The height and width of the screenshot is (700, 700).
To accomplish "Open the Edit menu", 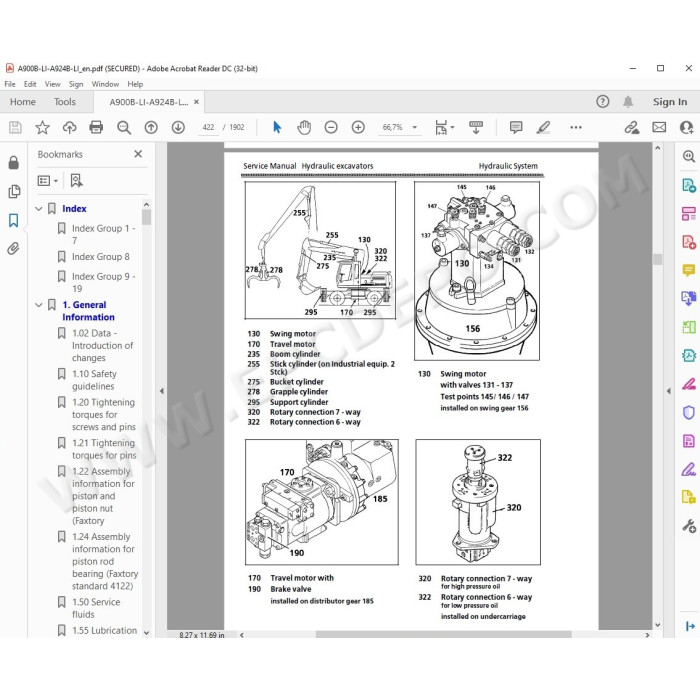I will (30, 84).
